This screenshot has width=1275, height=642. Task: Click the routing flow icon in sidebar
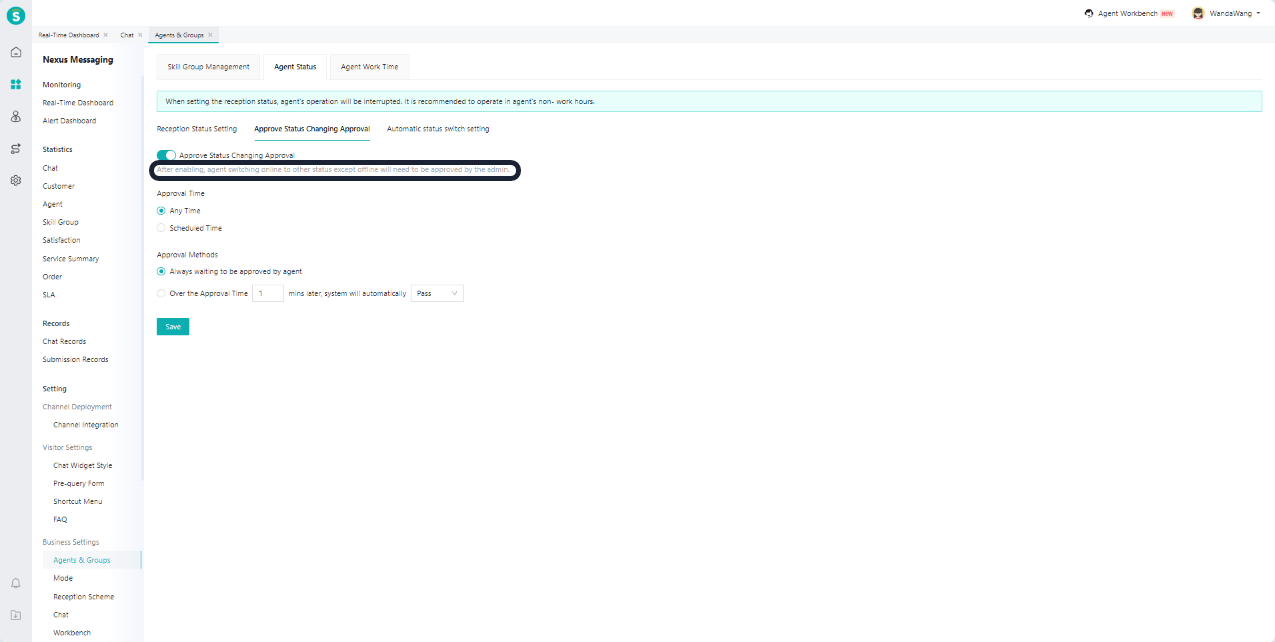click(x=15, y=148)
